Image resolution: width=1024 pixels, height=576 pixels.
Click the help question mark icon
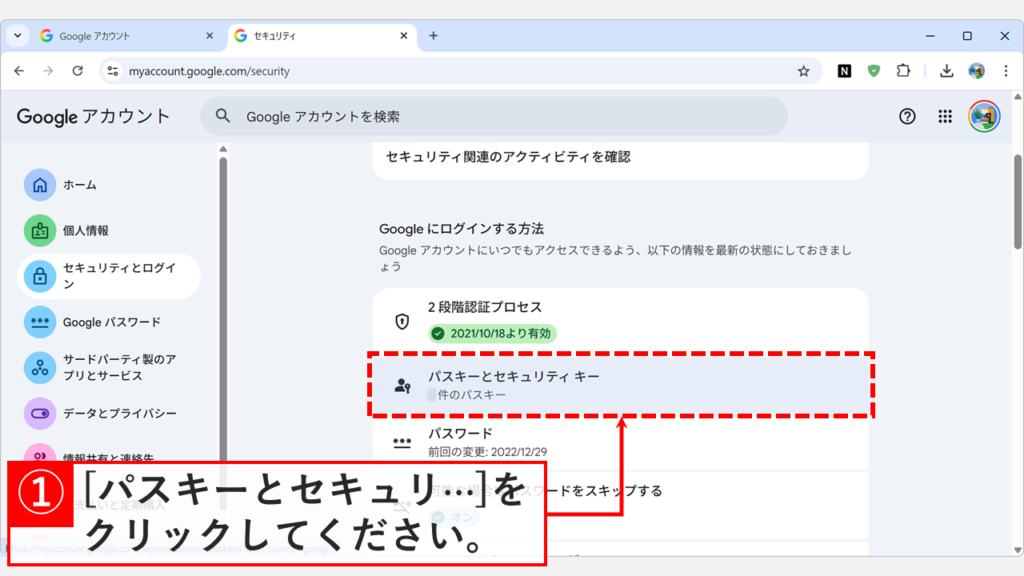point(906,116)
